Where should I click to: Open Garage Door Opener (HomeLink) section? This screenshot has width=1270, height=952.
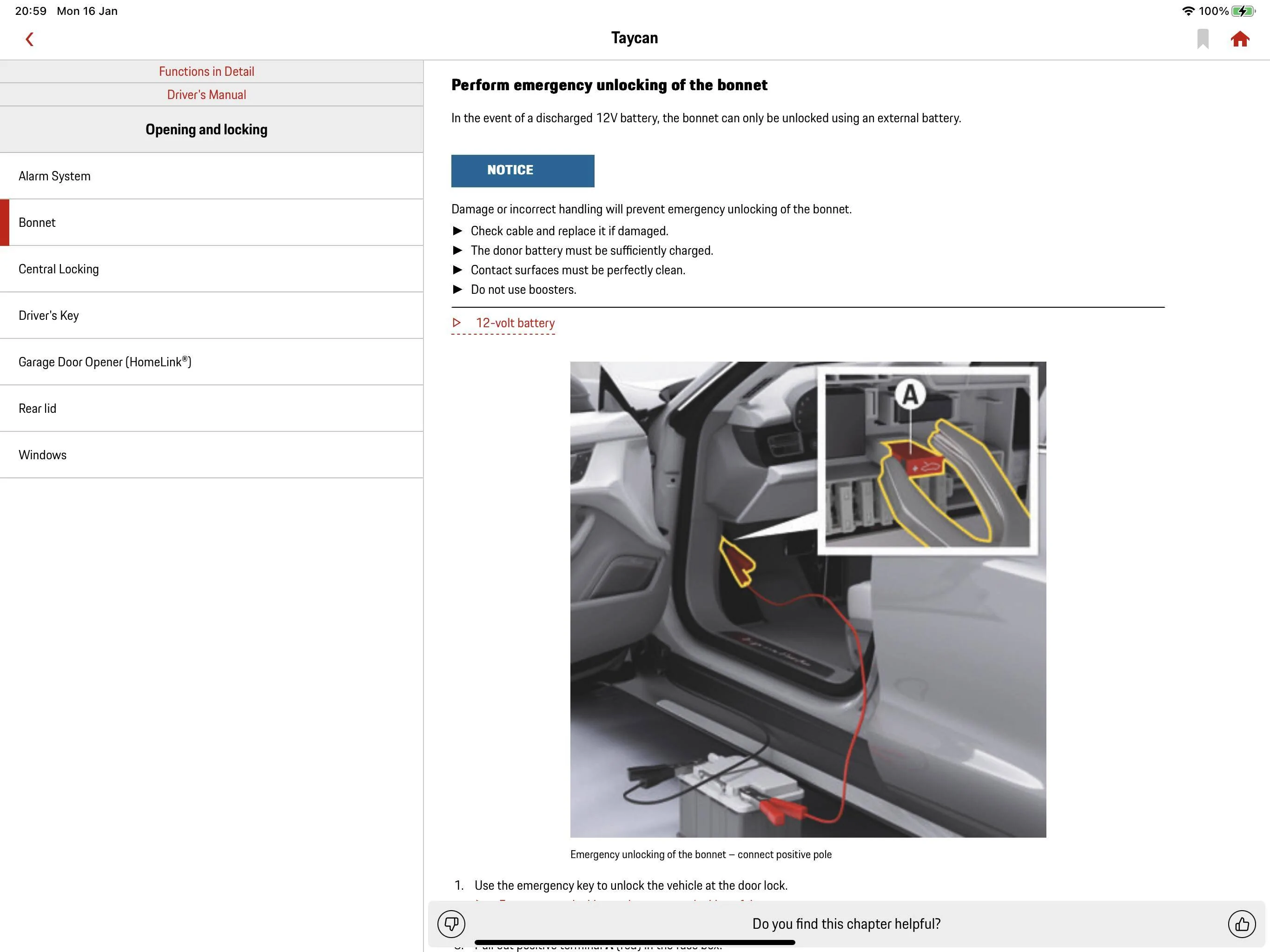(212, 362)
